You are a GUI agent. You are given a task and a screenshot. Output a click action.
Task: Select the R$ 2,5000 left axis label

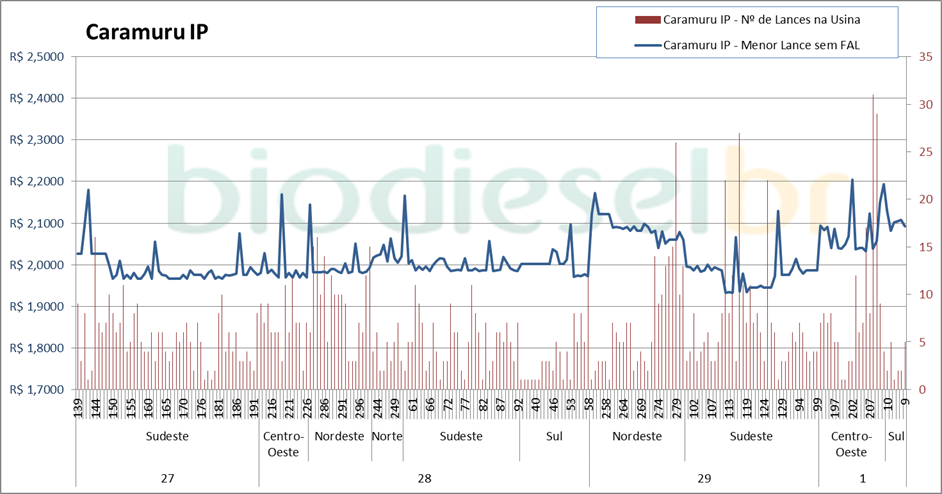(x=36, y=57)
